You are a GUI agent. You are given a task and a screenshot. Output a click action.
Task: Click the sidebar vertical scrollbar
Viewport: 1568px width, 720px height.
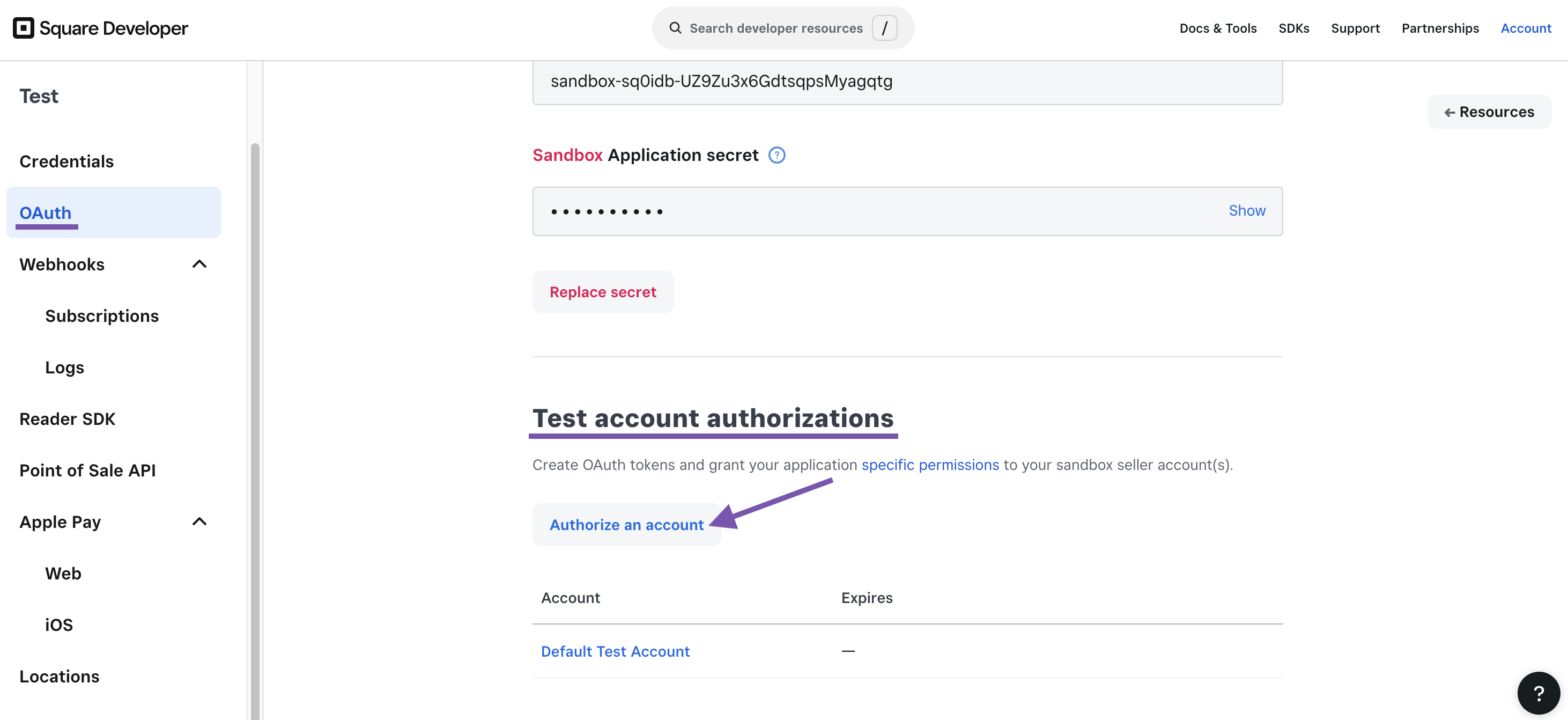coord(255,427)
